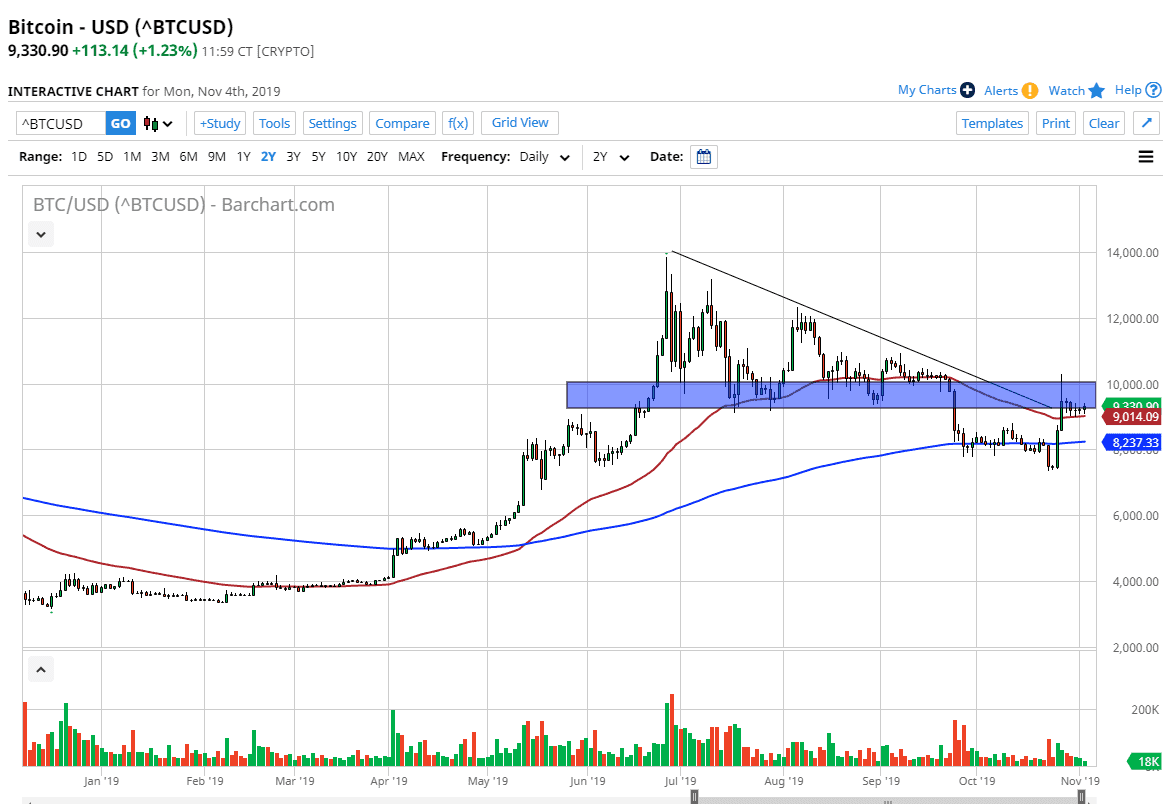Open the chart type candlestick icon
1167x804 pixels.
pyautogui.click(x=149, y=123)
